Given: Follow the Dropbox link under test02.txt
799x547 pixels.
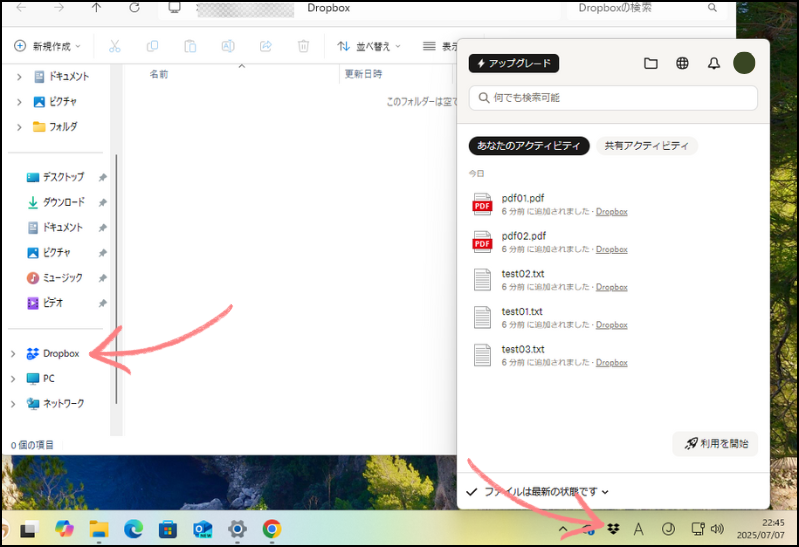Looking at the screenshot, I should pyautogui.click(x=611, y=287).
